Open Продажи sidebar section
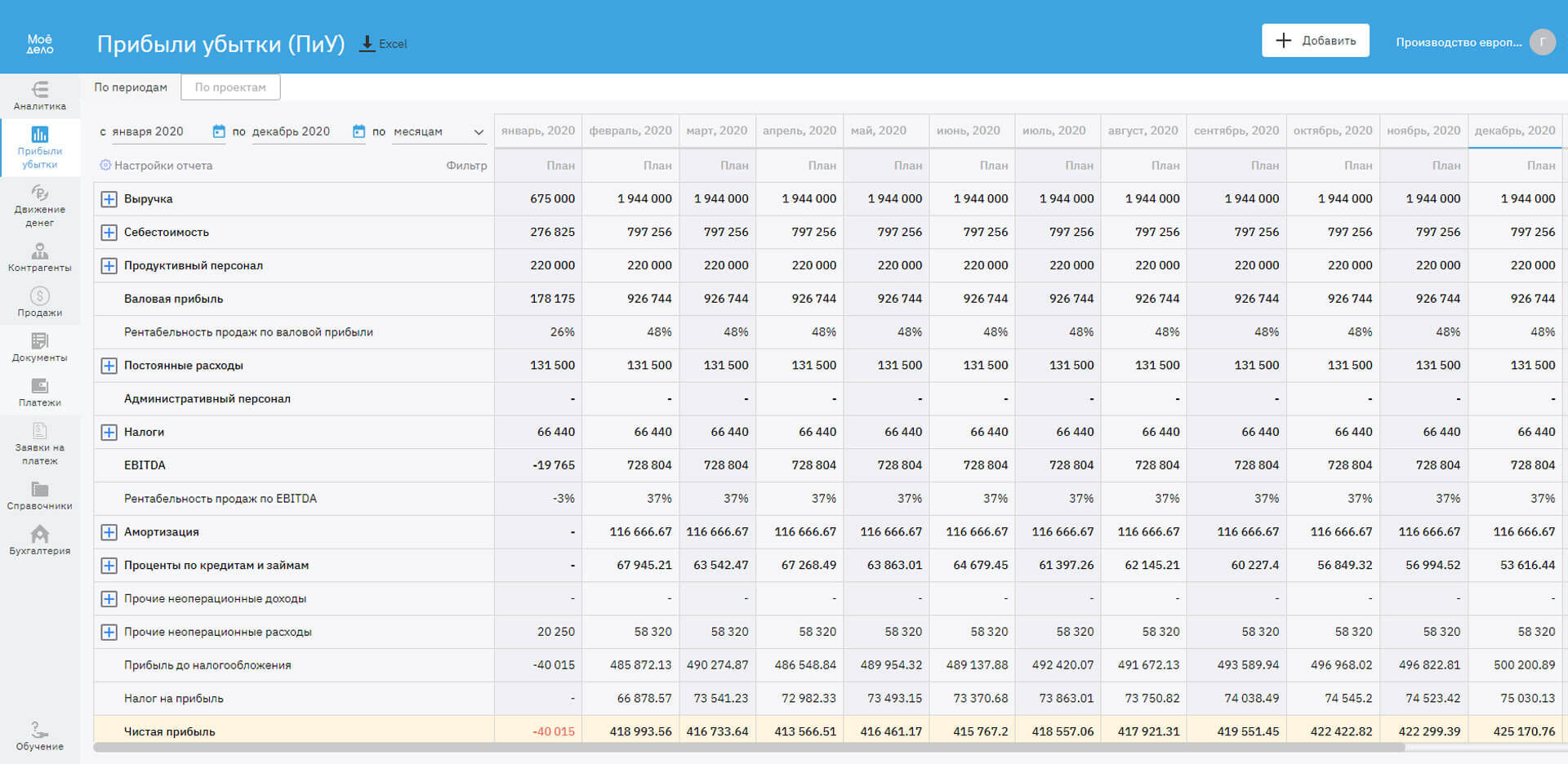The image size is (1568, 764). [x=39, y=301]
